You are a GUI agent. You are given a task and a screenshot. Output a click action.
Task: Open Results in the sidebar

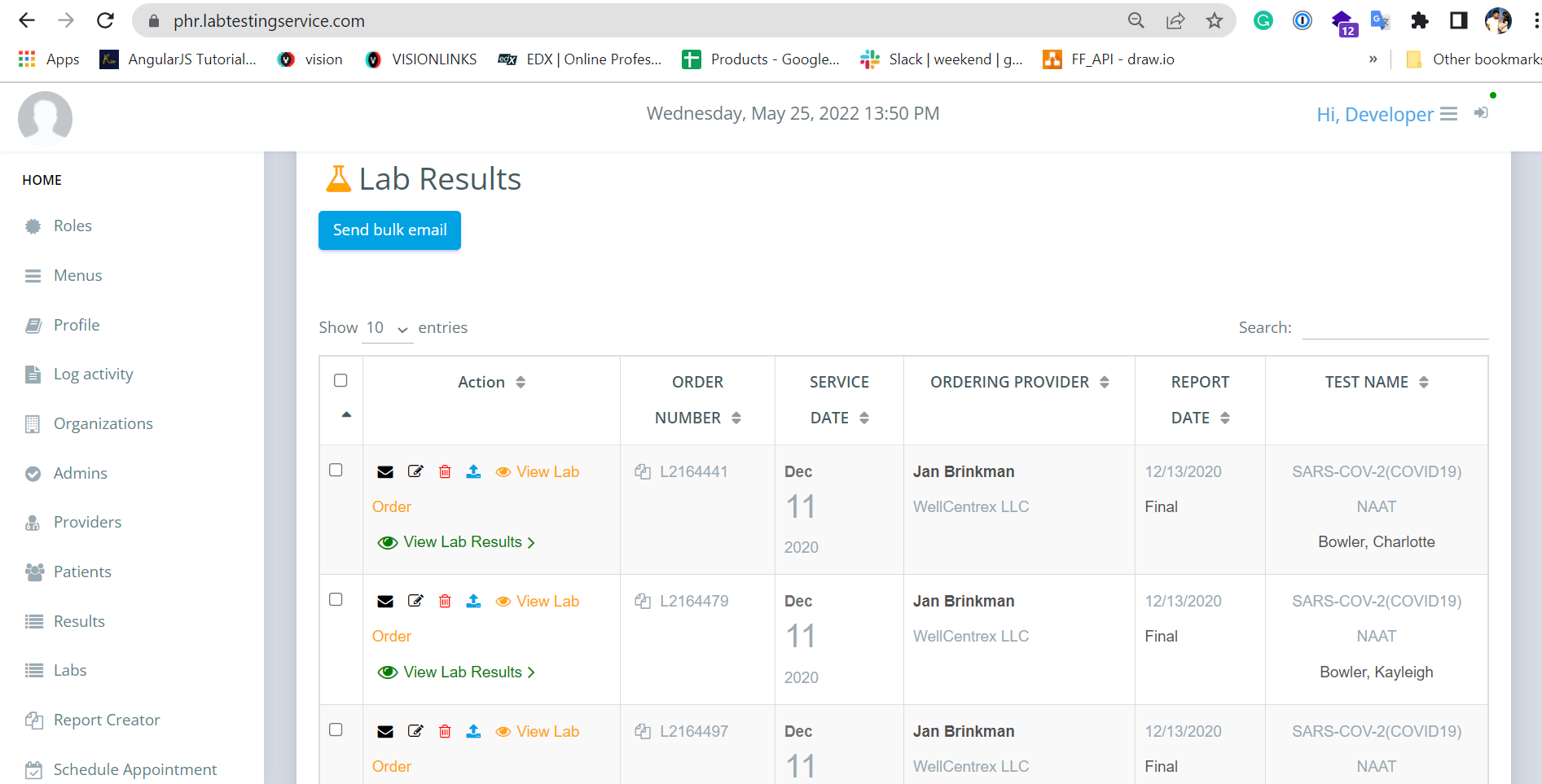click(x=79, y=622)
